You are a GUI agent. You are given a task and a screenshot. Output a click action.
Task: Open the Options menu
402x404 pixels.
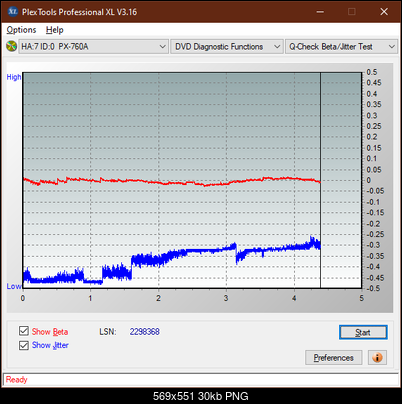pyautogui.click(x=21, y=30)
